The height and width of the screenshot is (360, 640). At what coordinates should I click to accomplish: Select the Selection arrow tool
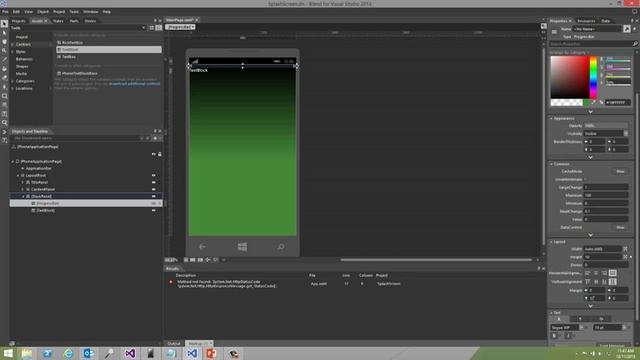point(4,24)
